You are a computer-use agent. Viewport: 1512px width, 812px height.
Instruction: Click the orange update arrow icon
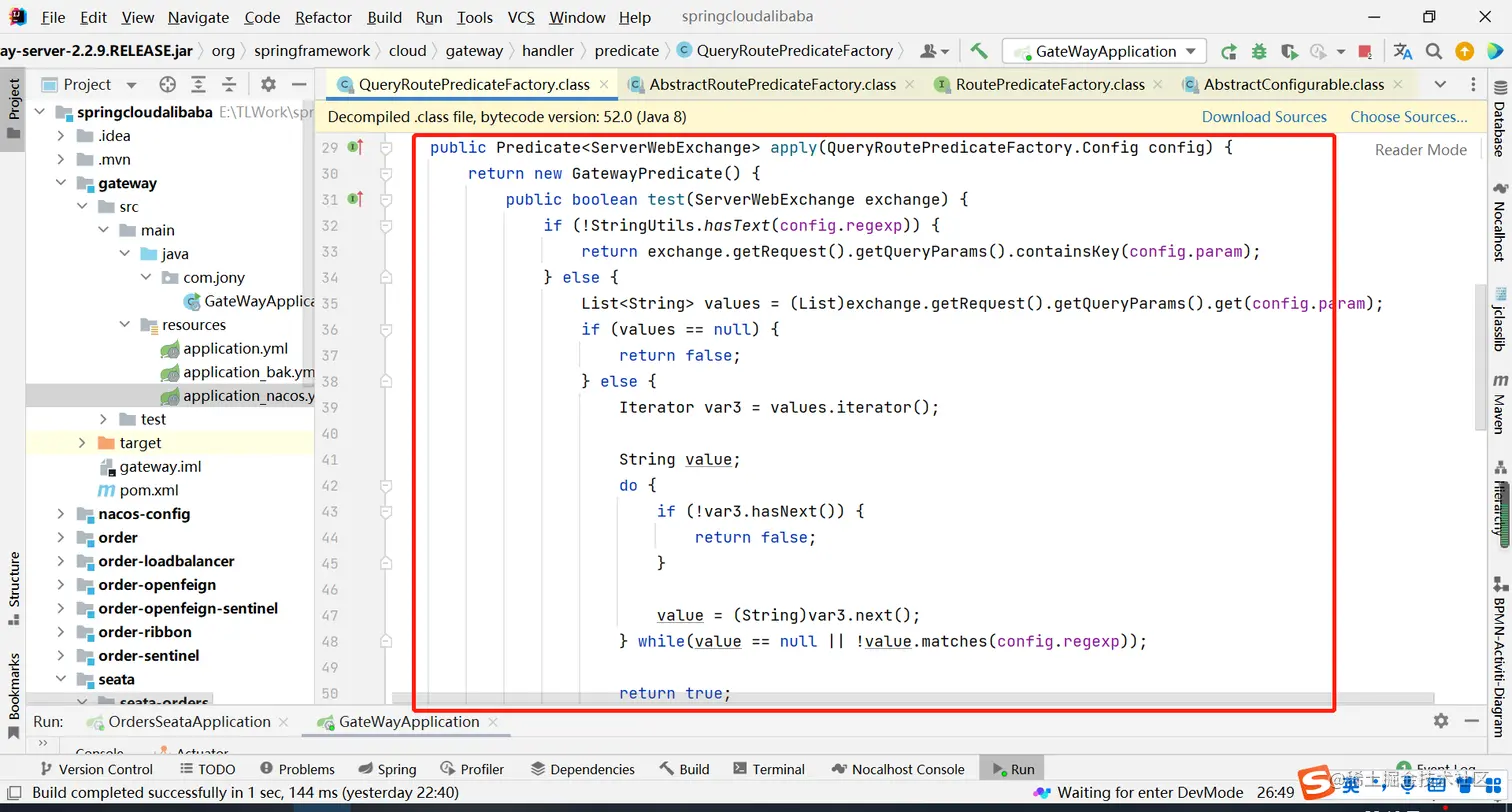pyautogui.click(x=1464, y=51)
